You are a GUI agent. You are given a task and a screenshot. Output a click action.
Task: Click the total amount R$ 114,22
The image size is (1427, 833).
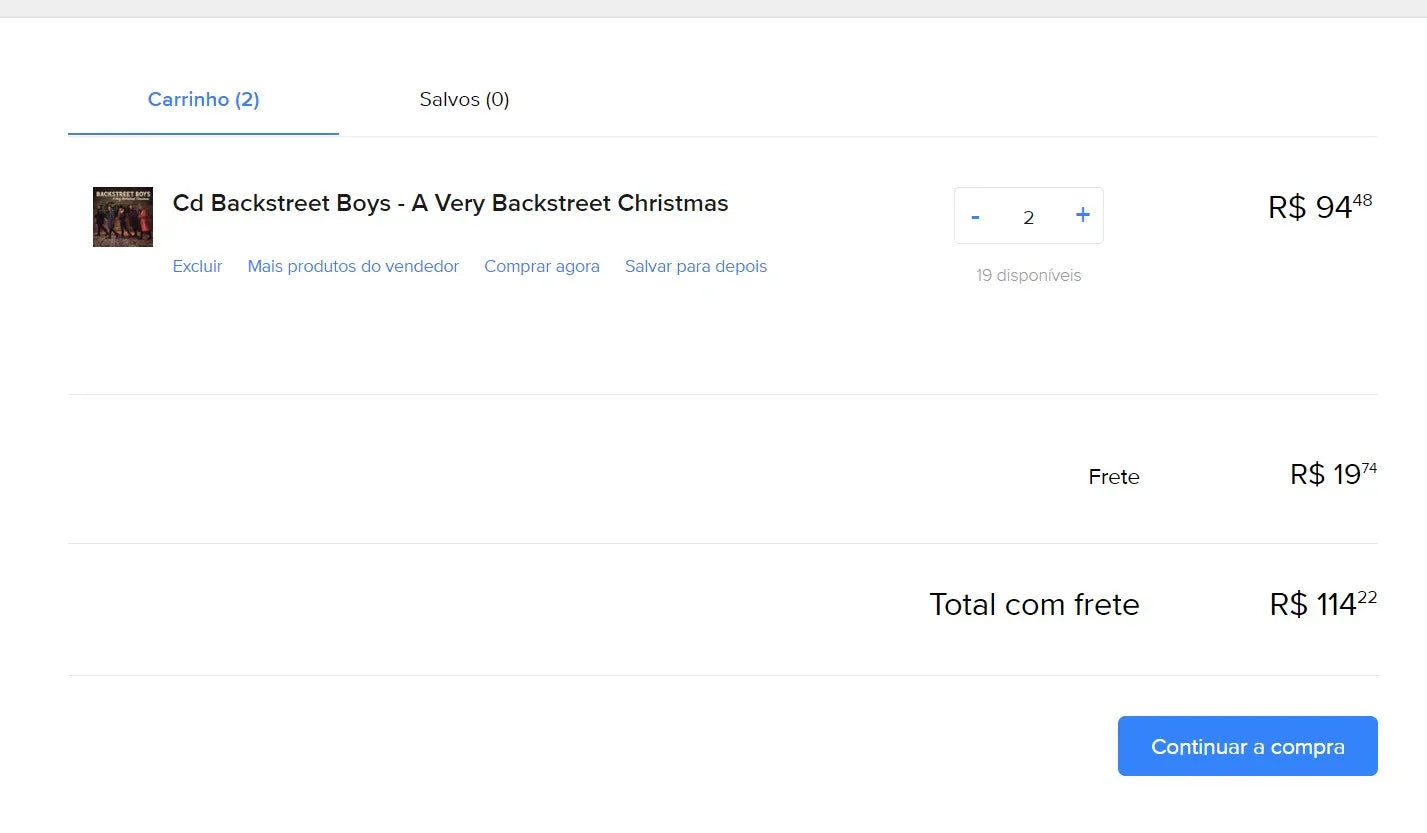tap(1323, 604)
